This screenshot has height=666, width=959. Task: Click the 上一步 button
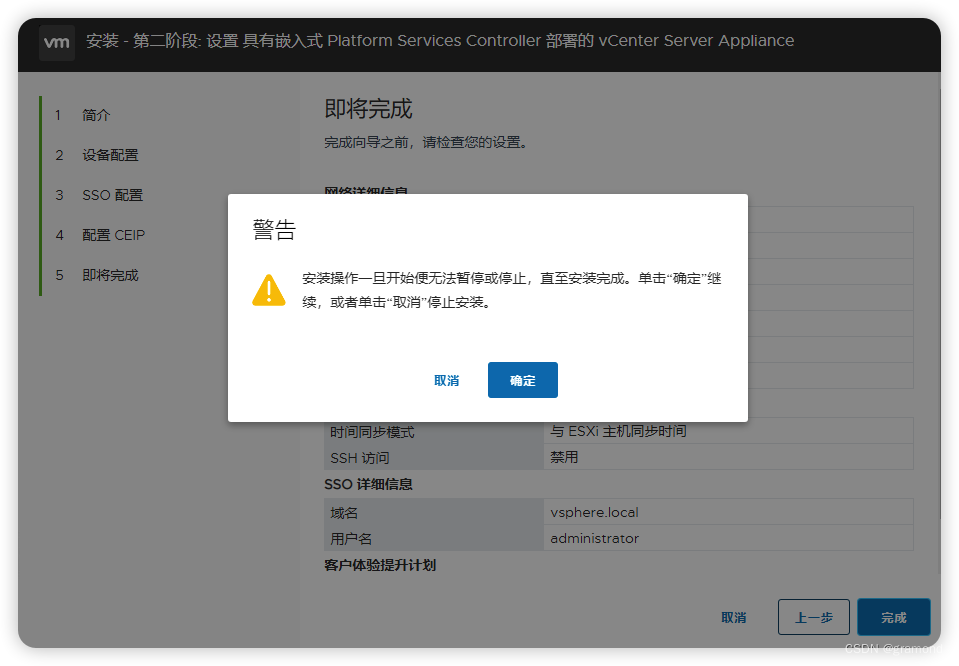[x=813, y=617]
